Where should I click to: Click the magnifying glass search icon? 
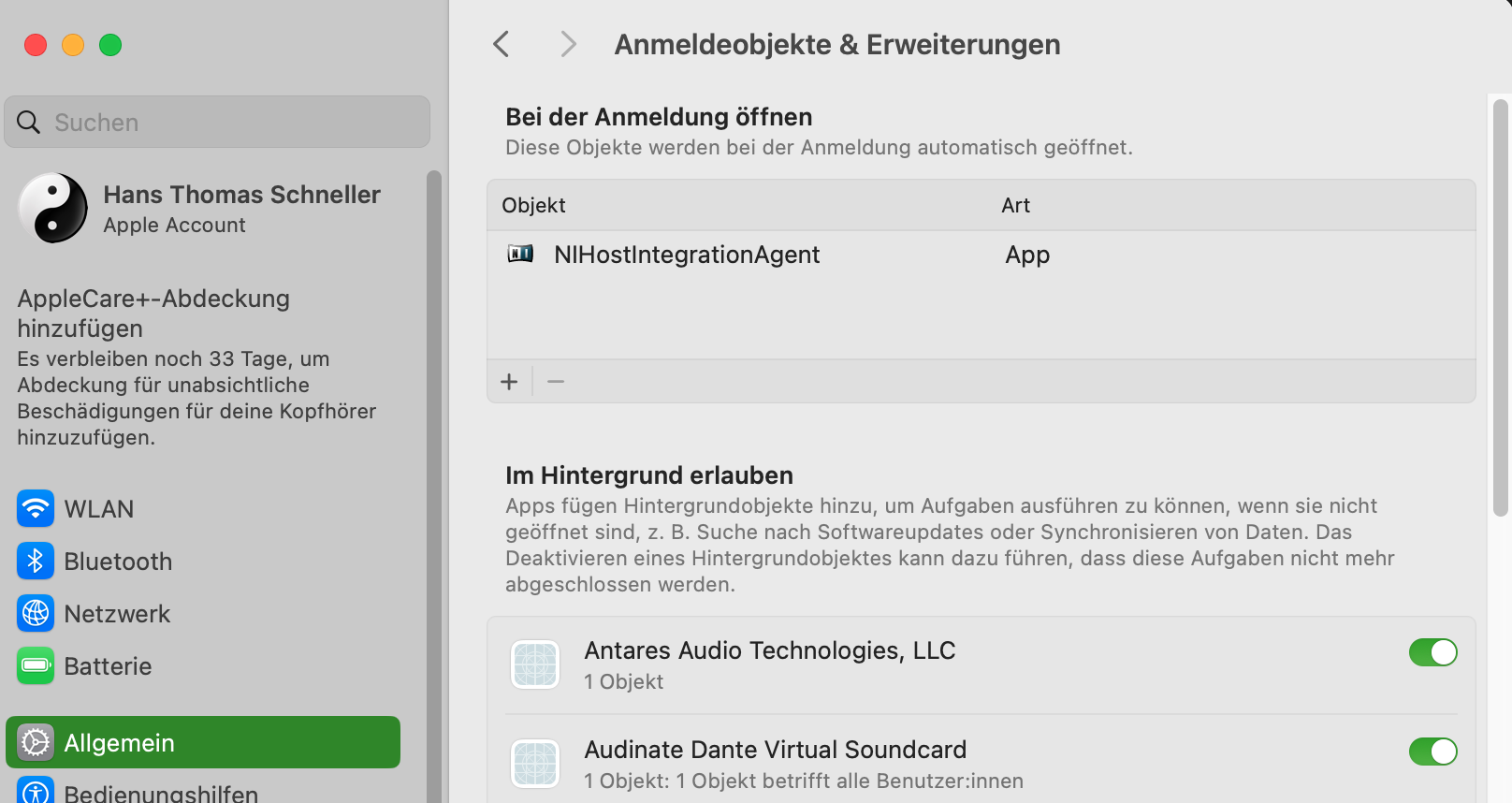pyautogui.click(x=29, y=123)
